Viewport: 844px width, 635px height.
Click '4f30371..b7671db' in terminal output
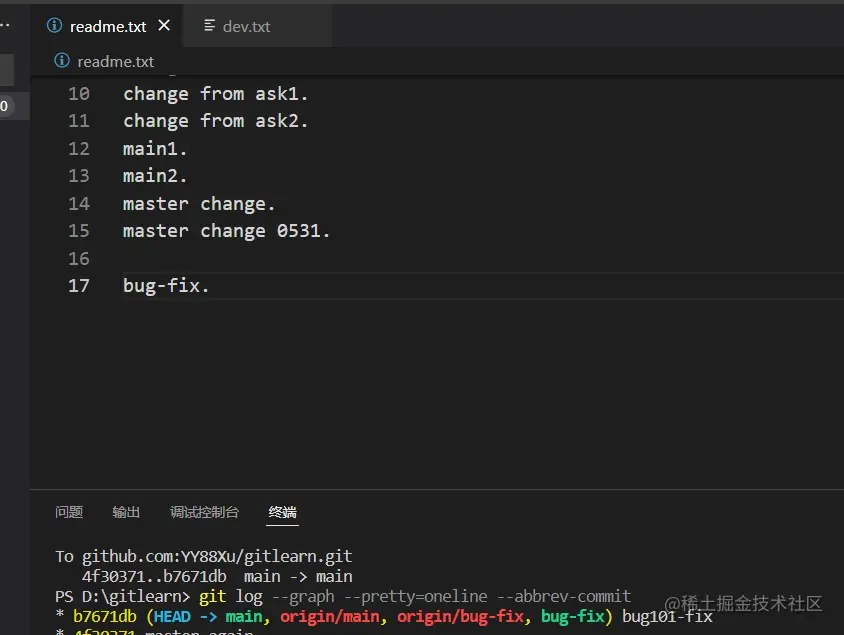point(154,576)
